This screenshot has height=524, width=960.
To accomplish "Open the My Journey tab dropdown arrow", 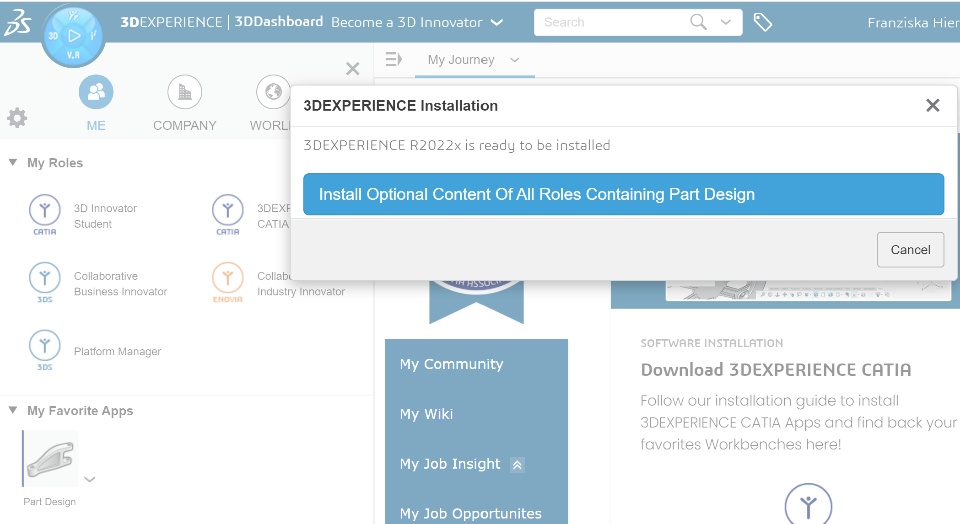I will pos(515,59).
